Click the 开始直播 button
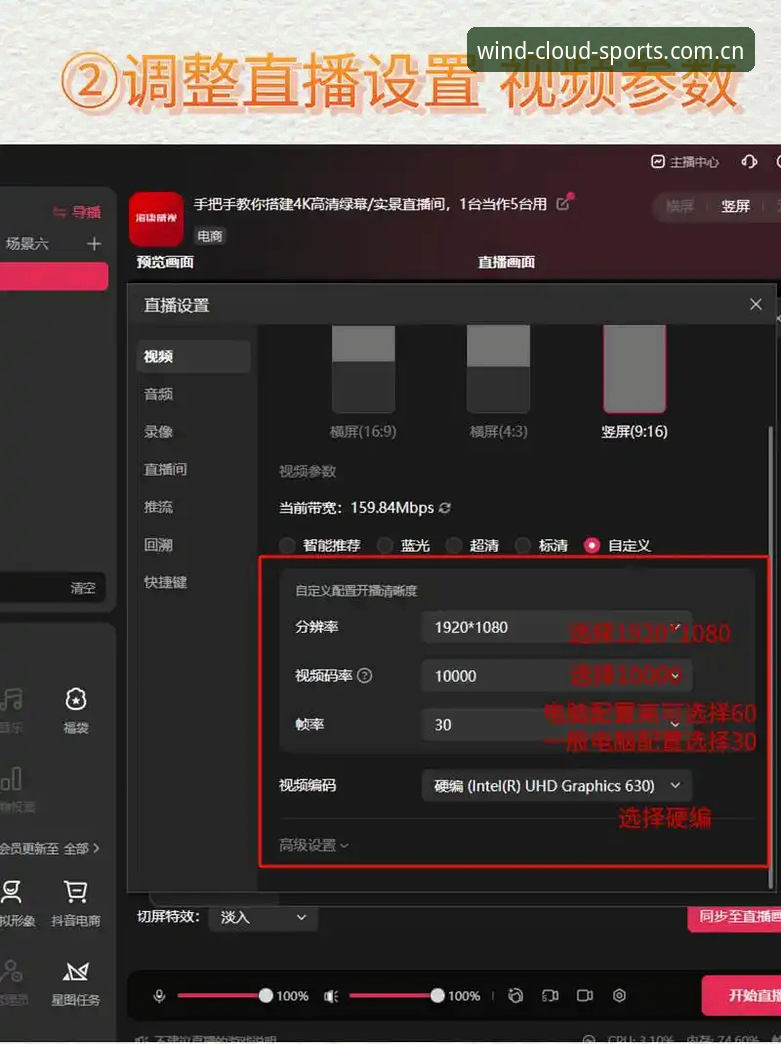The height and width of the screenshot is (1044, 781). pos(742,995)
